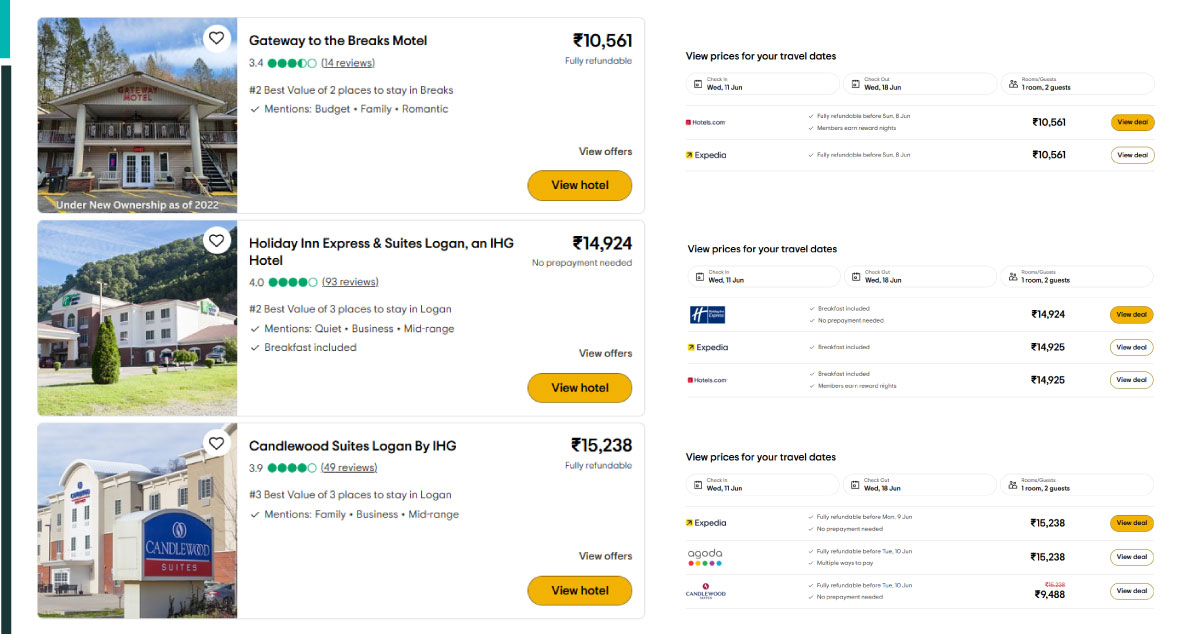The image size is (1202, 634).
Task: Click Candlewood Suites logo in price list
Action: coord(705,591)
